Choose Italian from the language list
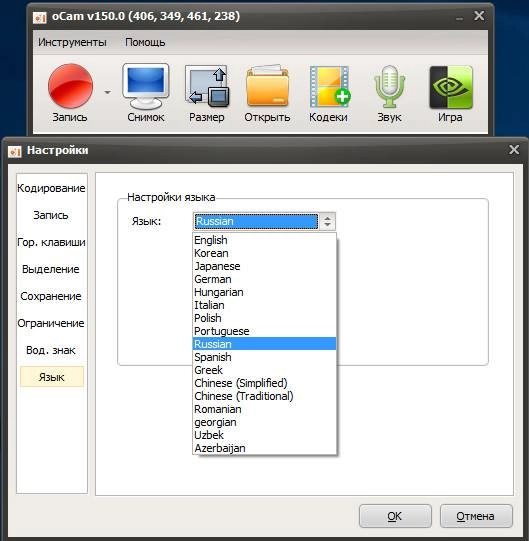The height and width of the screenshot is (541, 529). click(264, 305)
